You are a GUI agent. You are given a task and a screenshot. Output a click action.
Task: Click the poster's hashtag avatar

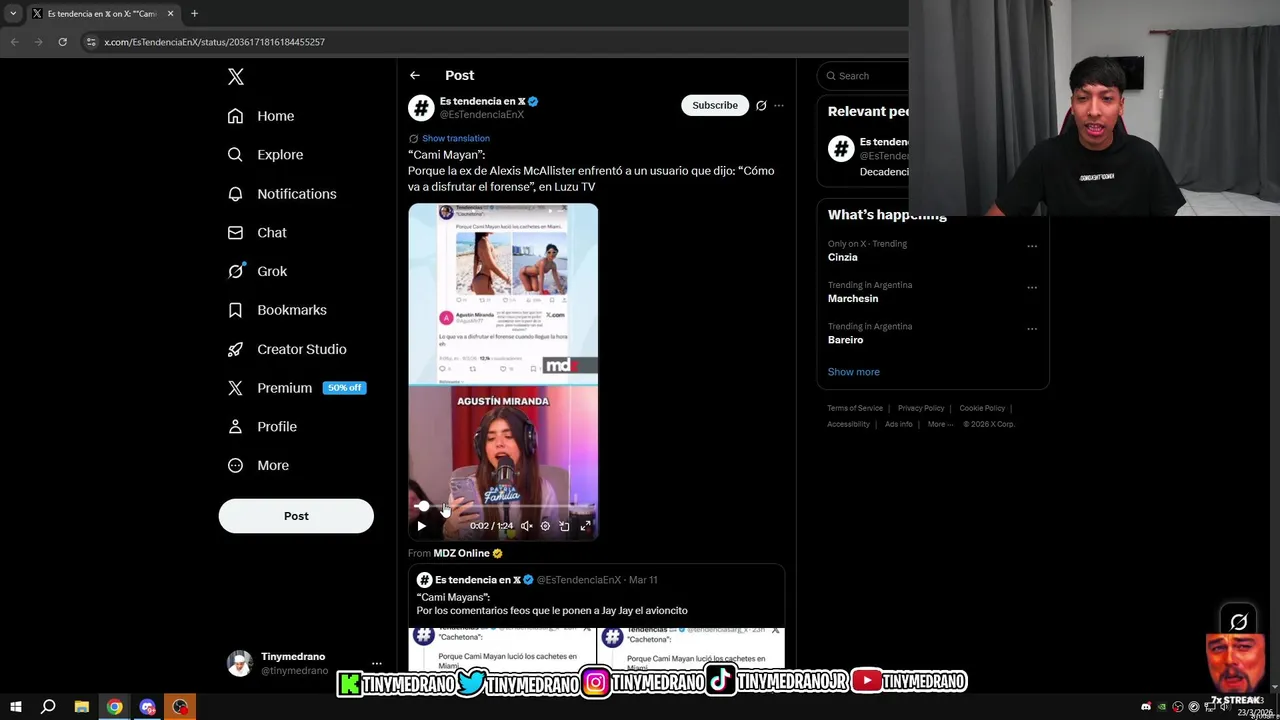421,107
